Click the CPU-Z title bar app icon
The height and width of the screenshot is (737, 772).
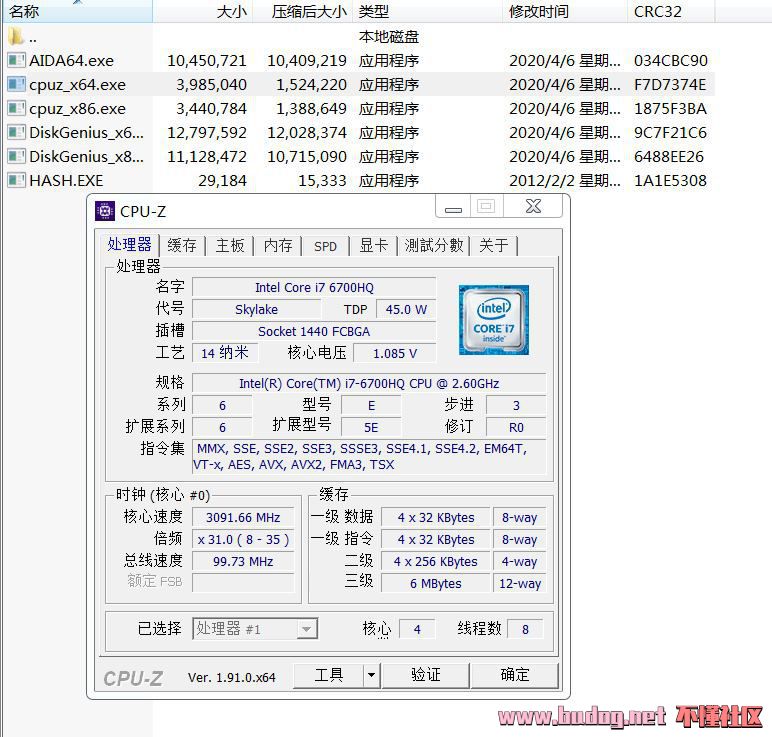pyautogui.click(x=105, y=211)
